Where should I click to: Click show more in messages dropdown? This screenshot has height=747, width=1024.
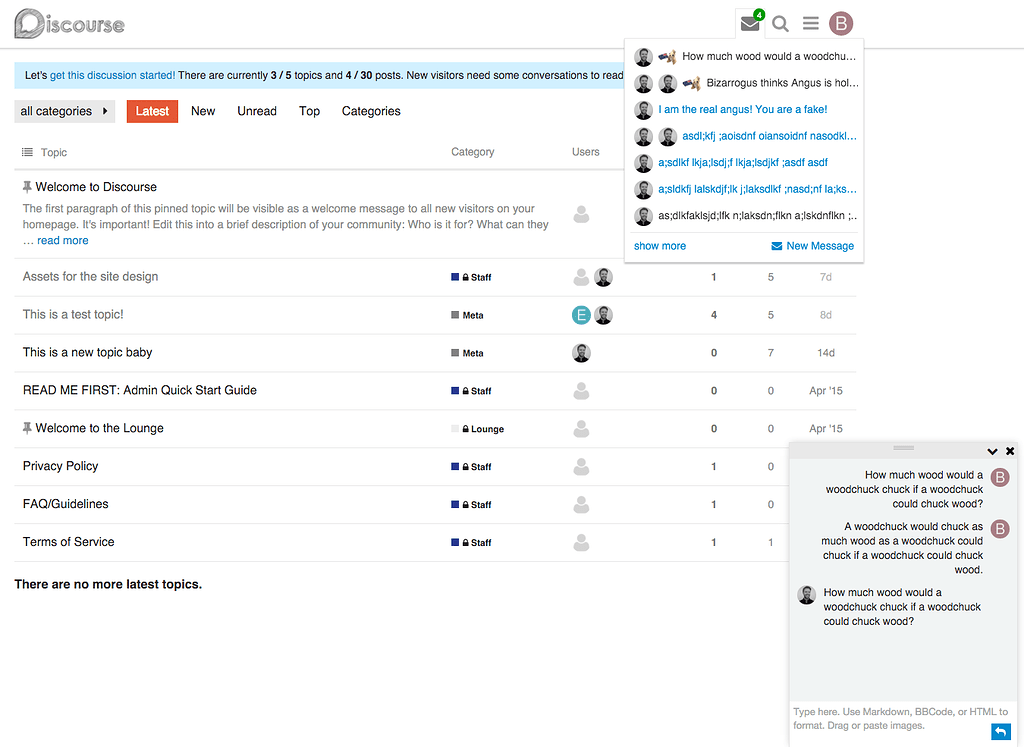click(x=660, y=246)
